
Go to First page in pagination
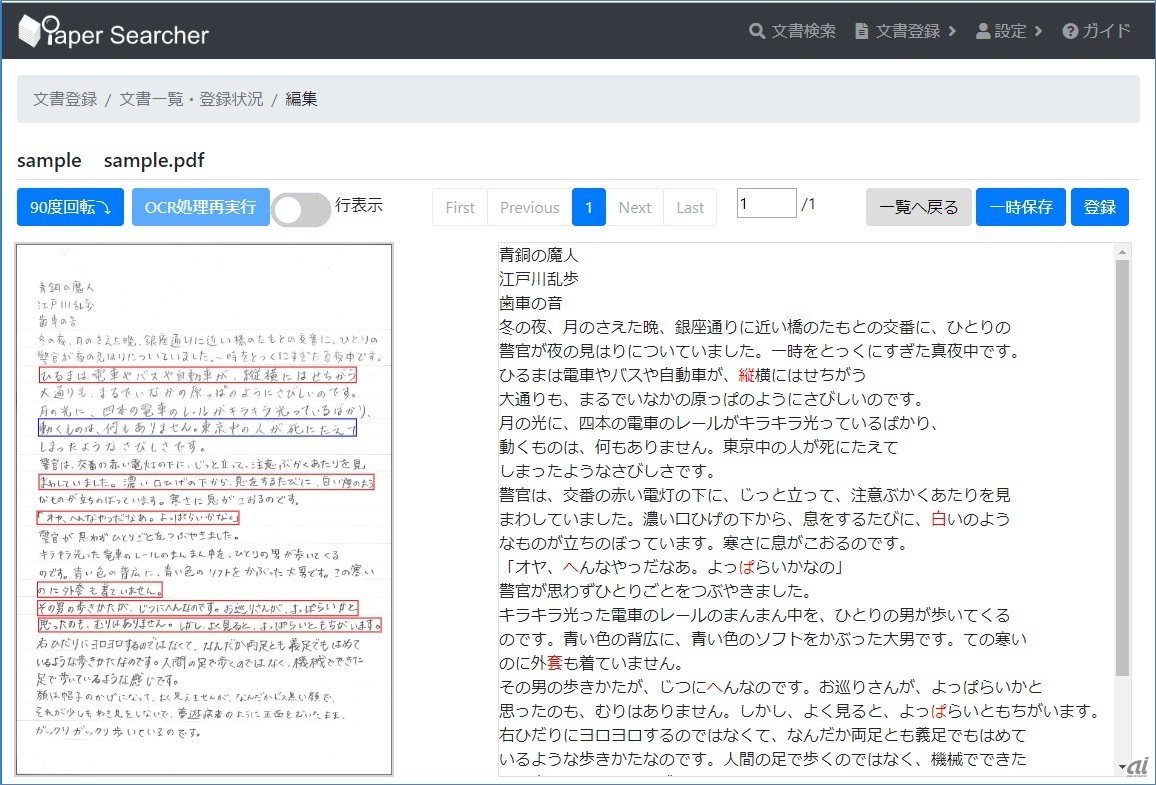(x=460, y=207)
